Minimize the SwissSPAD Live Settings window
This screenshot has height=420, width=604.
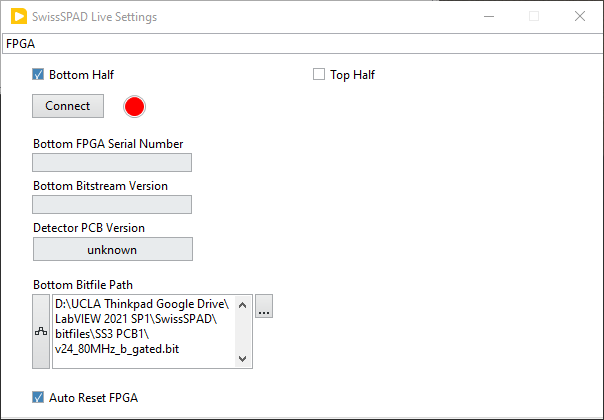pyautogui.click(x=489, y=17)
